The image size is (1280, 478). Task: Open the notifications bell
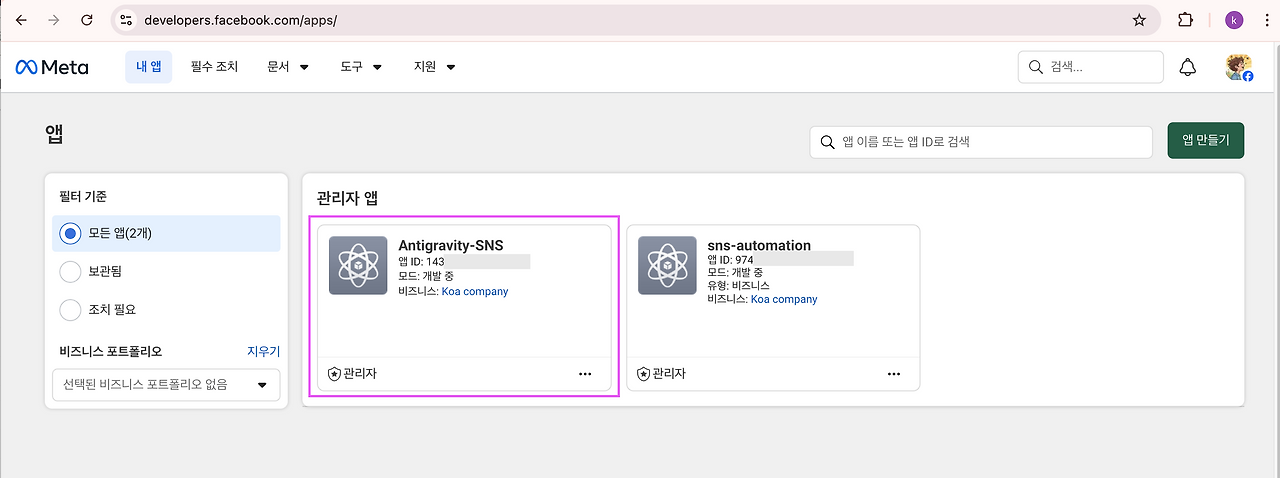tap(1188, 67)
